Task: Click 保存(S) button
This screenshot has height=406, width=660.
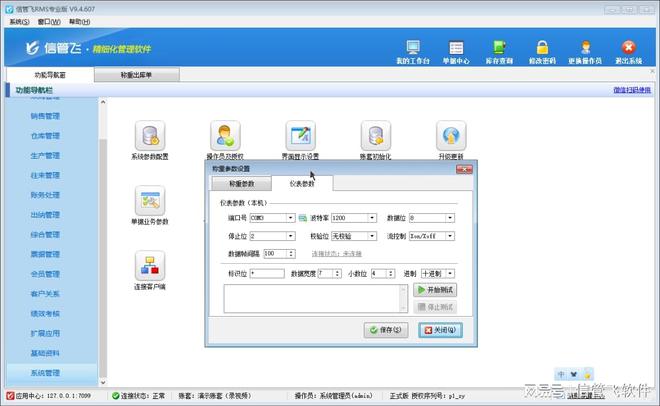Action: click(386, 330)
